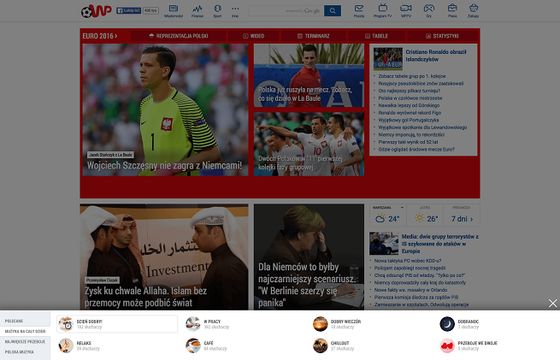Play the Przeboje we dwoje hearts icon
Screen dimensions: 560x360
447,346
